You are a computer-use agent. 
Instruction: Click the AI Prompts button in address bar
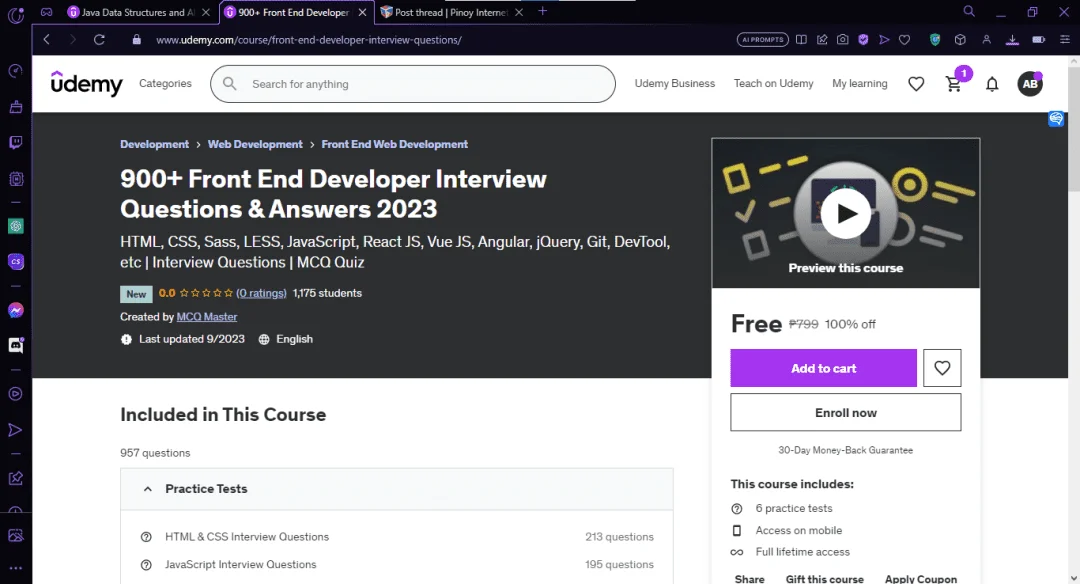point(762,40)
